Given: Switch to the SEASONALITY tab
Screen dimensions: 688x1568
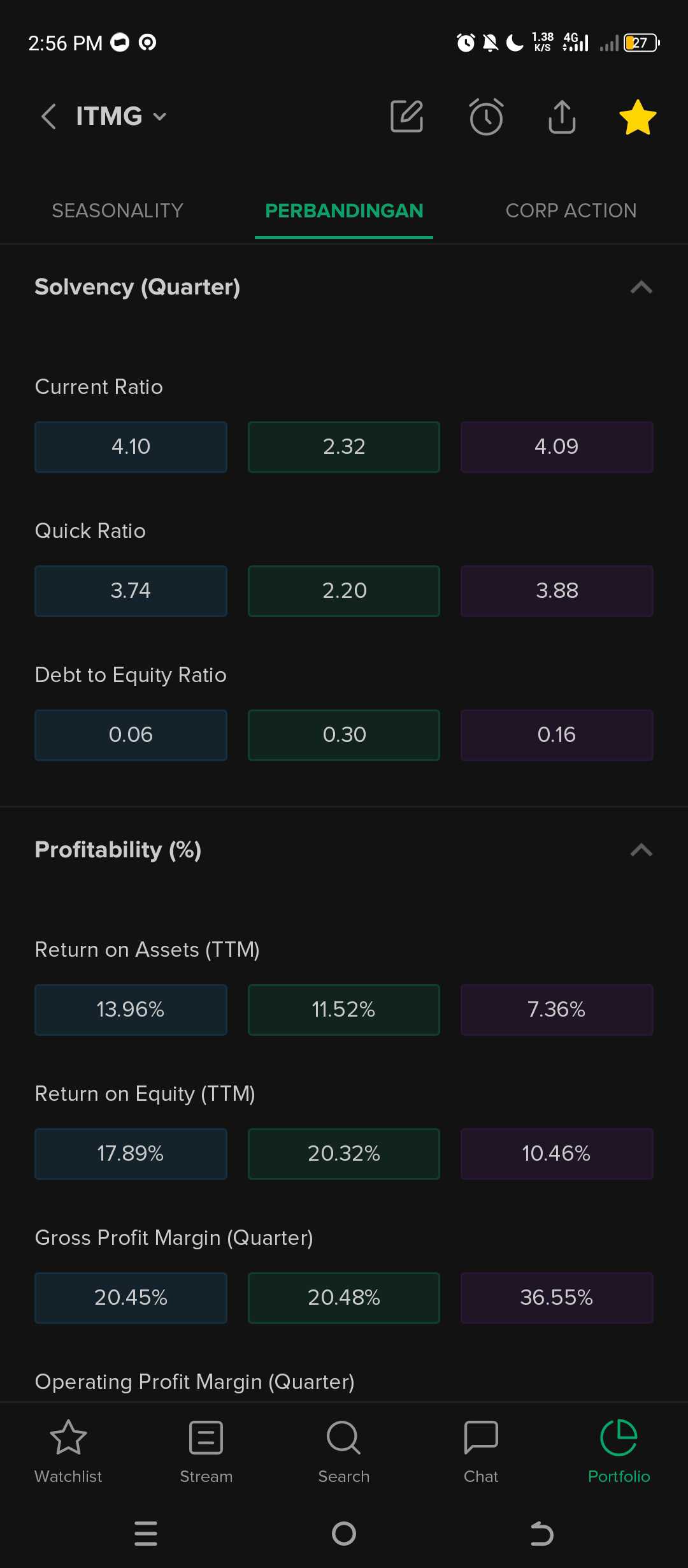Looking at the screenshot, I should tap(118, 211).
